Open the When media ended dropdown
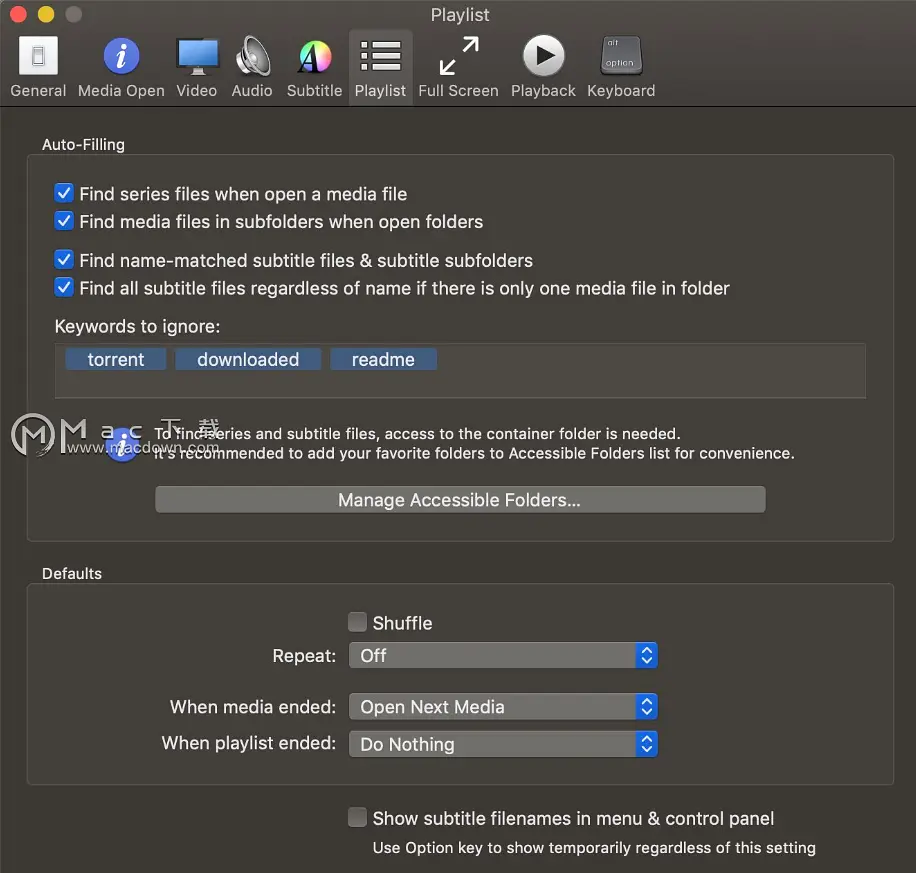916x873 pixels. coord(503,706)
